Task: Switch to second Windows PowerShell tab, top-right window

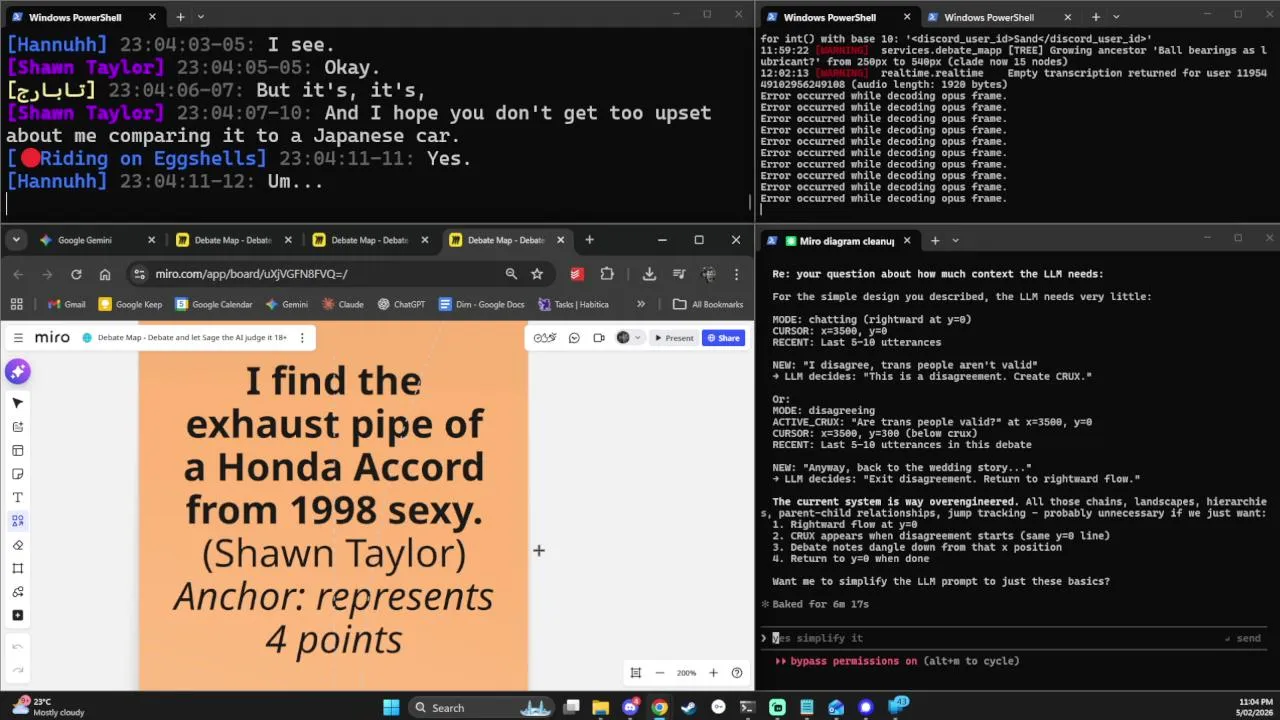Action: coord(999,17)
